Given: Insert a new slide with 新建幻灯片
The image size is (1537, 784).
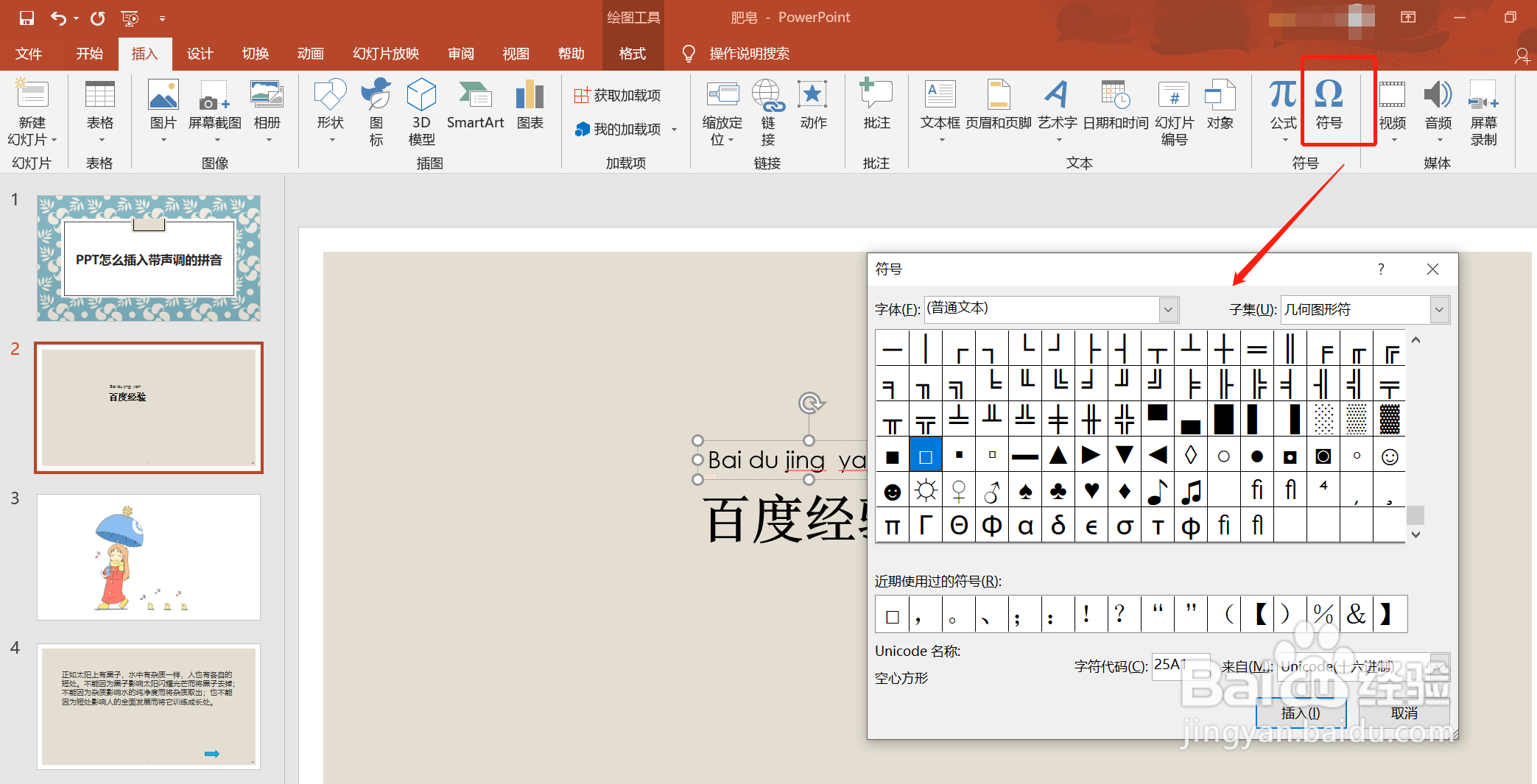Looking at the screenshot, I should tap(32, 113).
